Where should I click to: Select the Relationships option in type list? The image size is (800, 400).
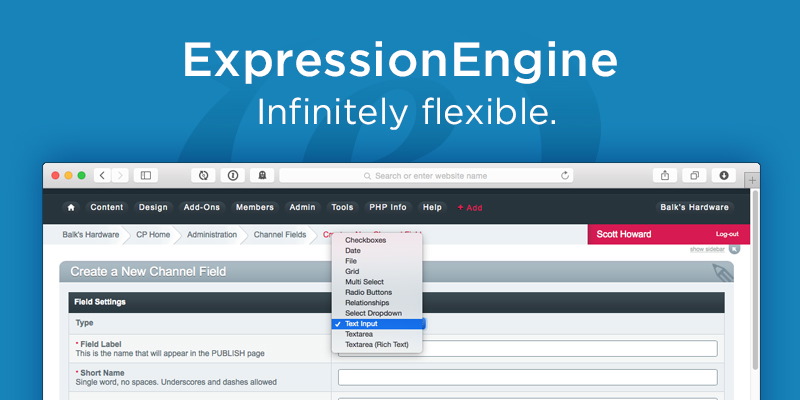click(367, 302)
